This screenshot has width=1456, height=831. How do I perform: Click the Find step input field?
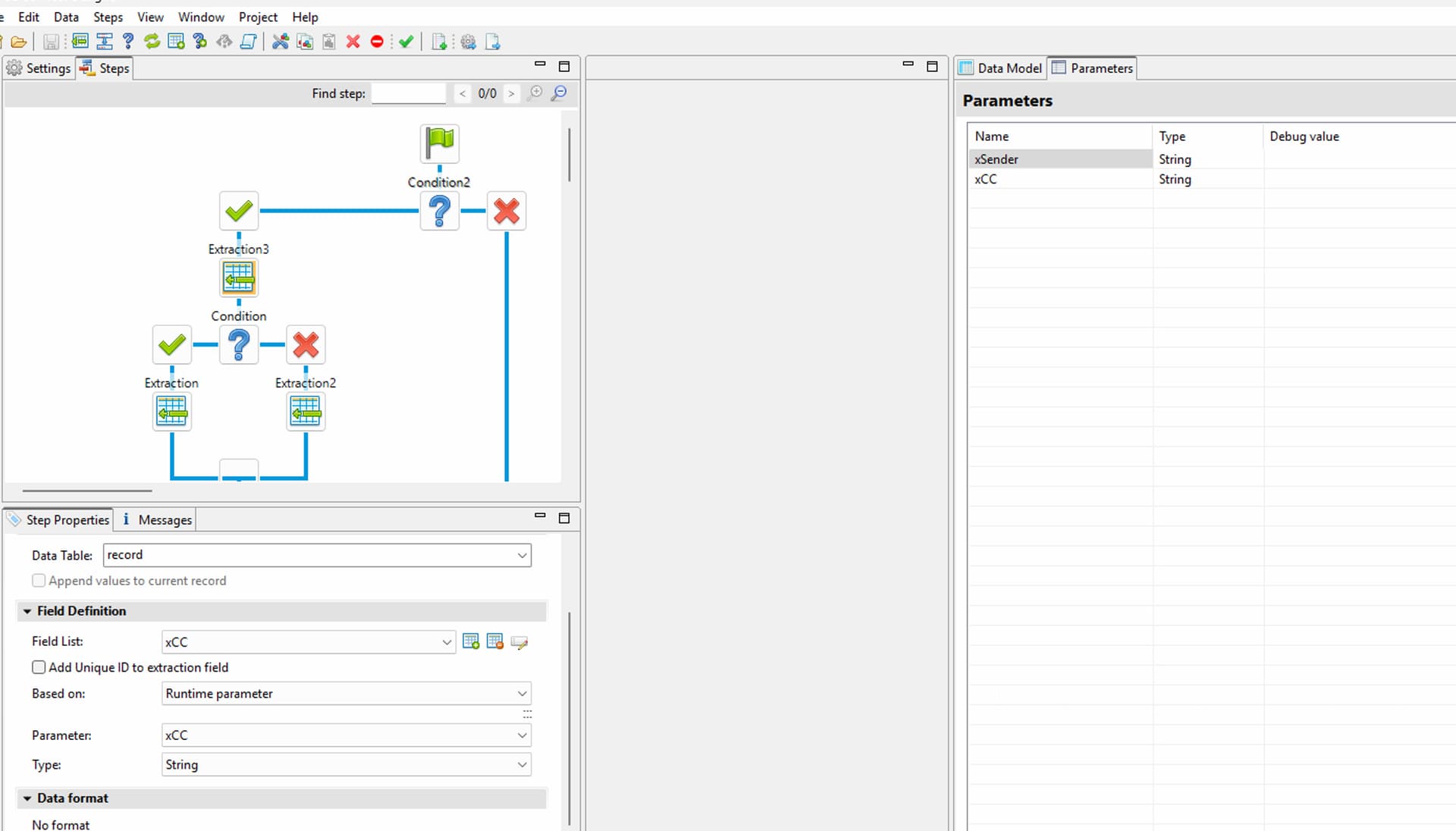coord(409,93)
